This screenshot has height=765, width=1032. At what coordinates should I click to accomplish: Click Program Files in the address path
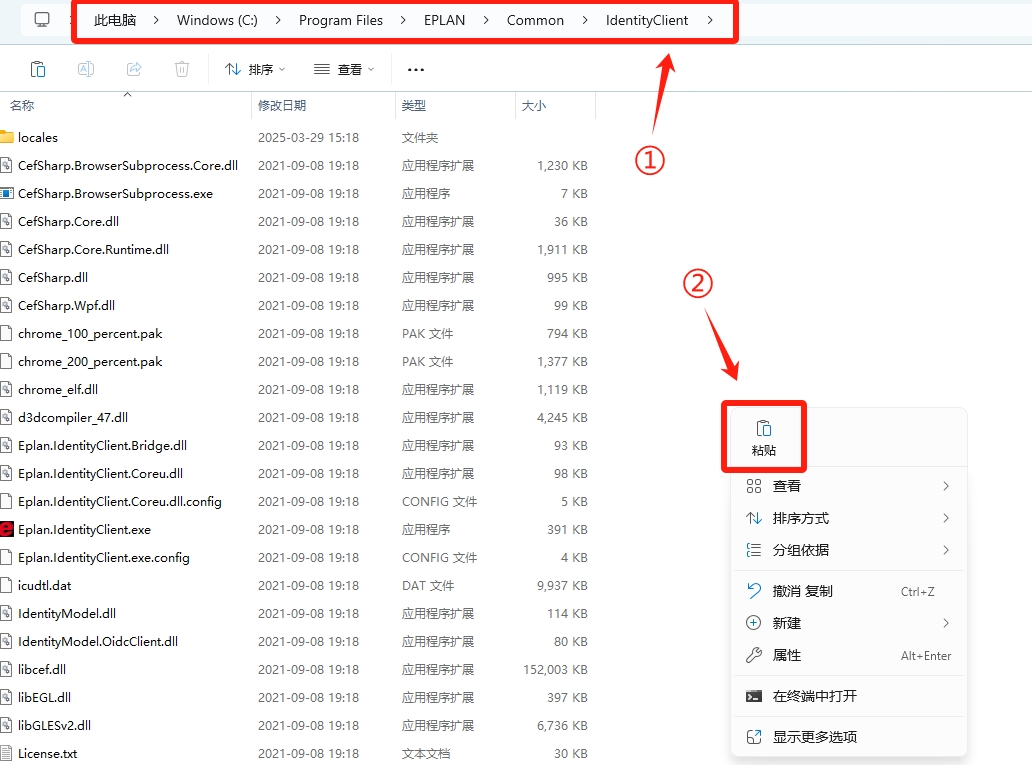340,20
